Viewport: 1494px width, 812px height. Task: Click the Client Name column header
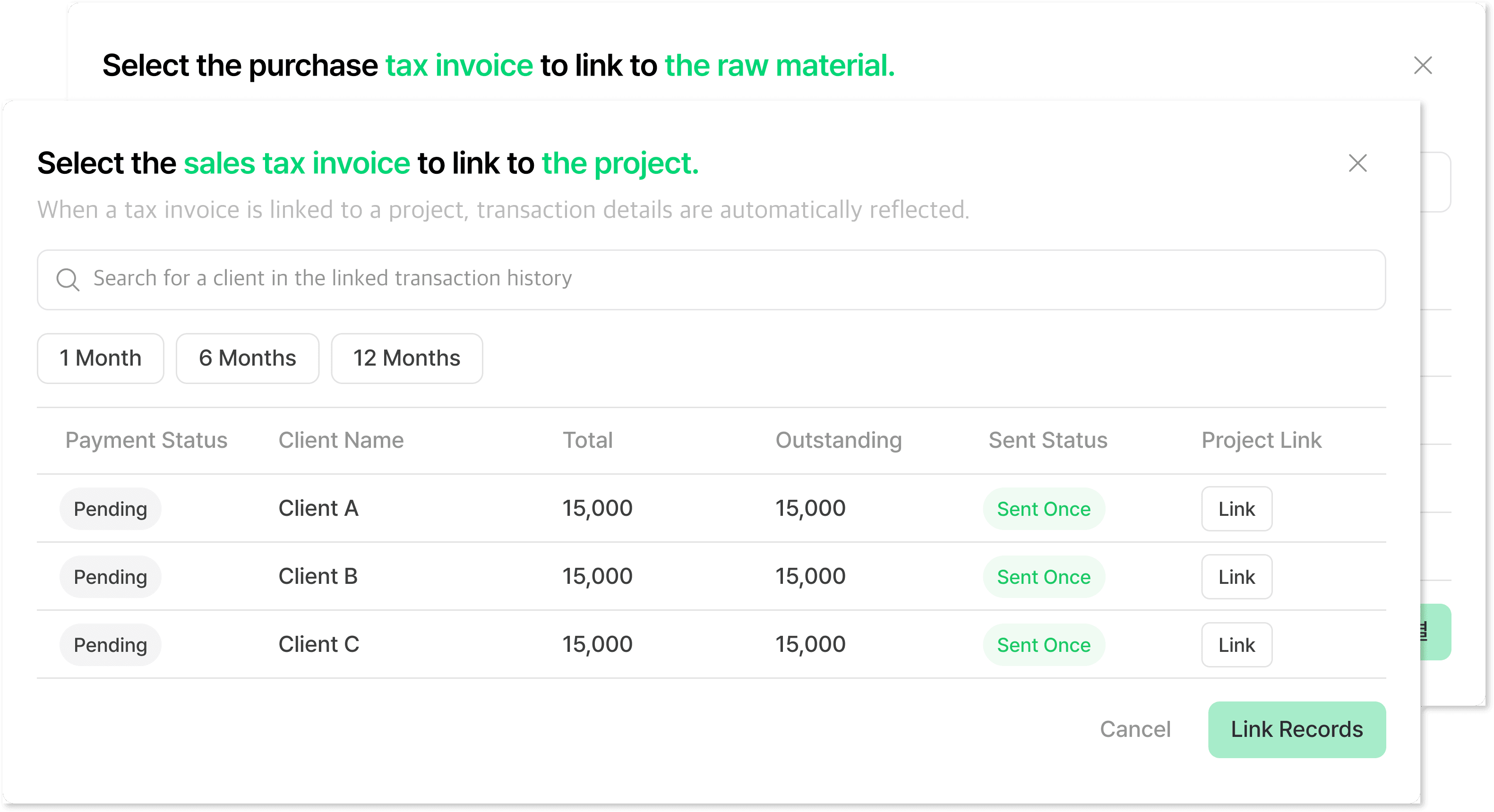click(x=341, y=440)
